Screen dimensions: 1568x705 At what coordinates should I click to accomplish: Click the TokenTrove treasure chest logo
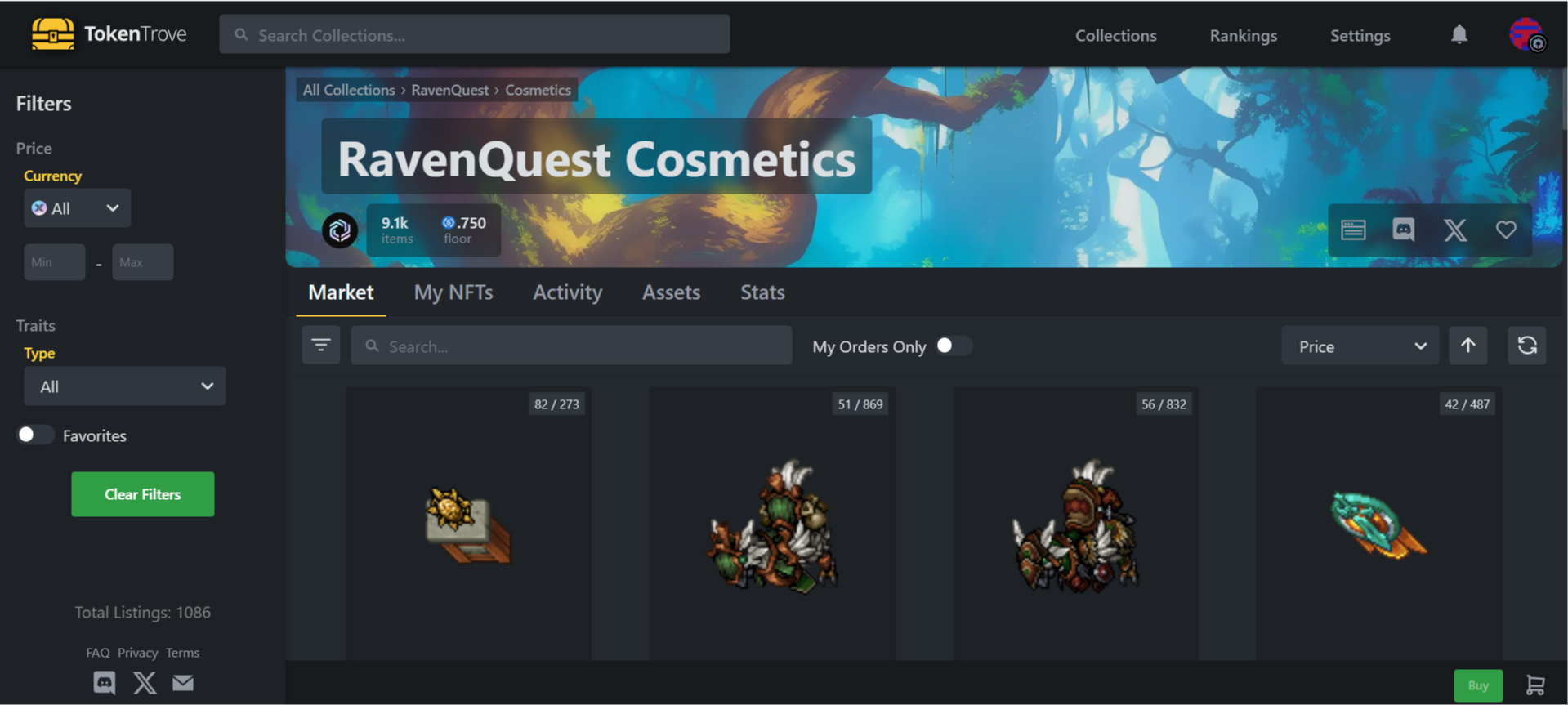coord(52,34)
